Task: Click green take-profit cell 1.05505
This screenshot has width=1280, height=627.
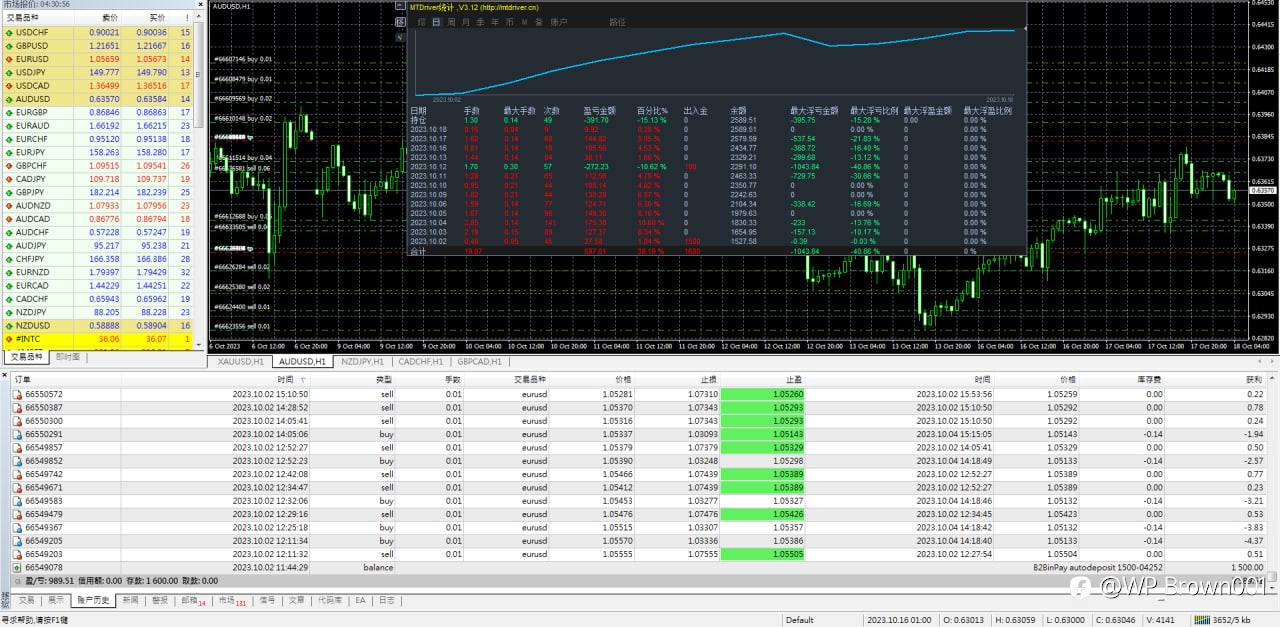Action: 763,554
